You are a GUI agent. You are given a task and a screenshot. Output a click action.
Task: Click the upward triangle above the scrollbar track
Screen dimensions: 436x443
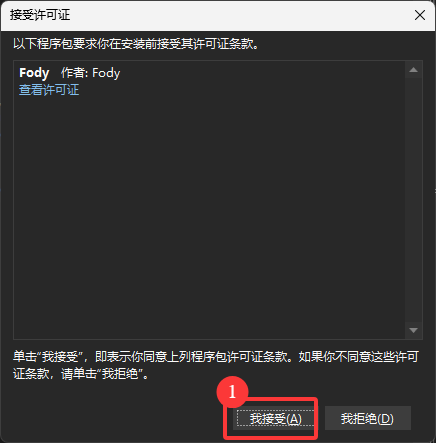point(413,70)
